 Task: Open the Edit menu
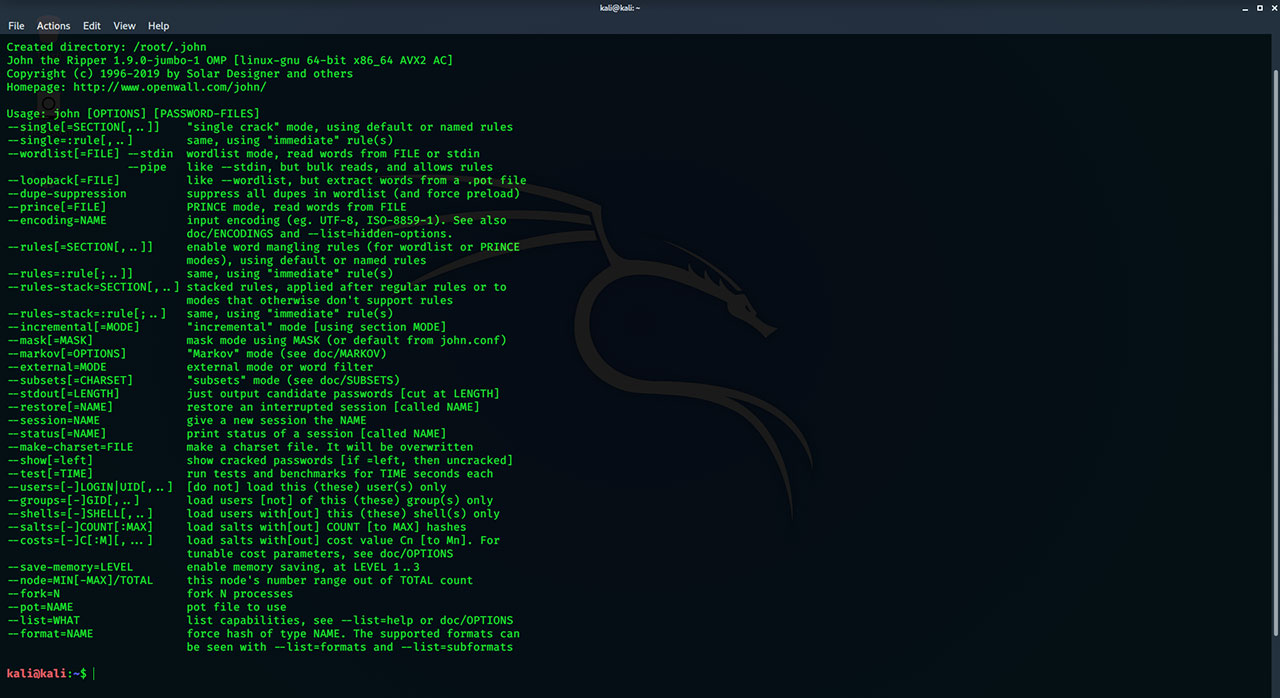point(92,25)
